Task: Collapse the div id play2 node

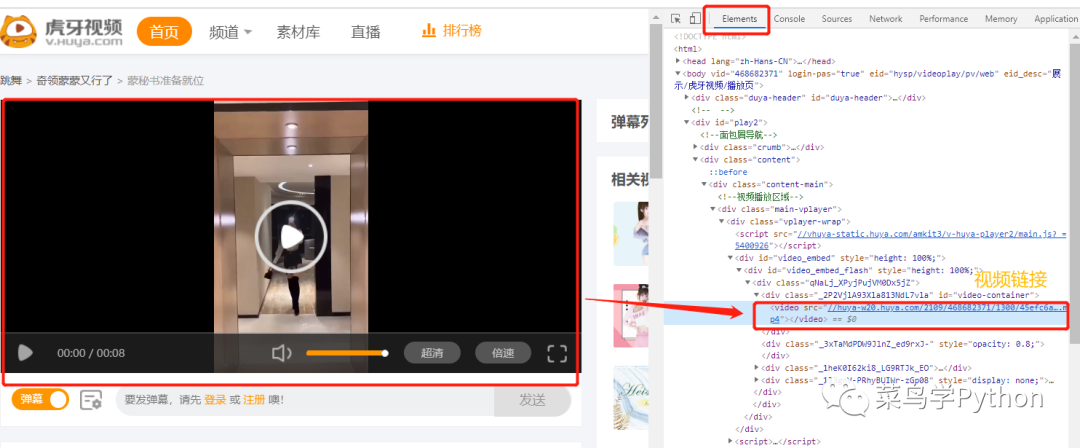Action: pos(687,122)
